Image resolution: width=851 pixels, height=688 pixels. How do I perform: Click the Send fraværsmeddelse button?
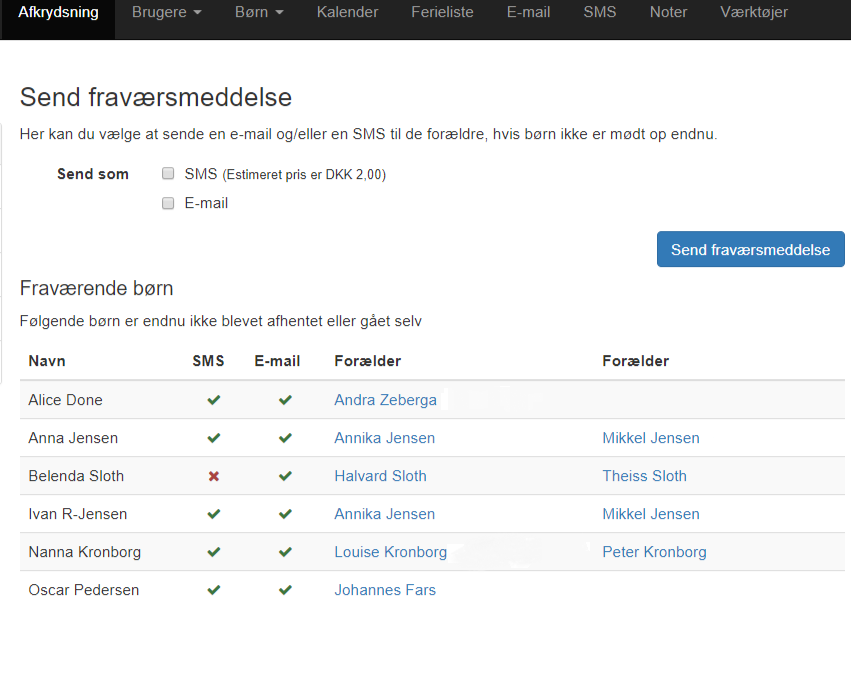[751, 249]
